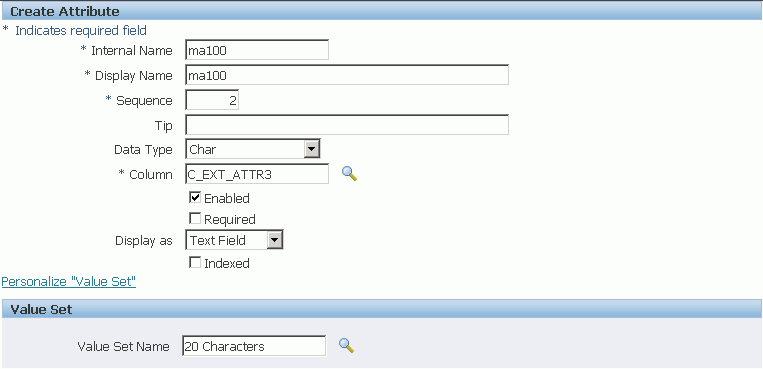Open the Display as dropdown
The height and width of the screenshot is (369, 763).
[x=234, y=240]
